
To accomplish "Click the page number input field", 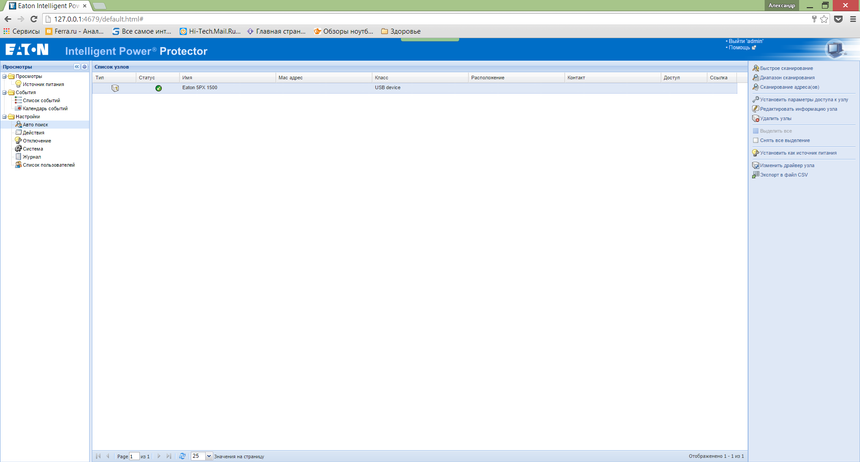I will (x=134, y=456).
